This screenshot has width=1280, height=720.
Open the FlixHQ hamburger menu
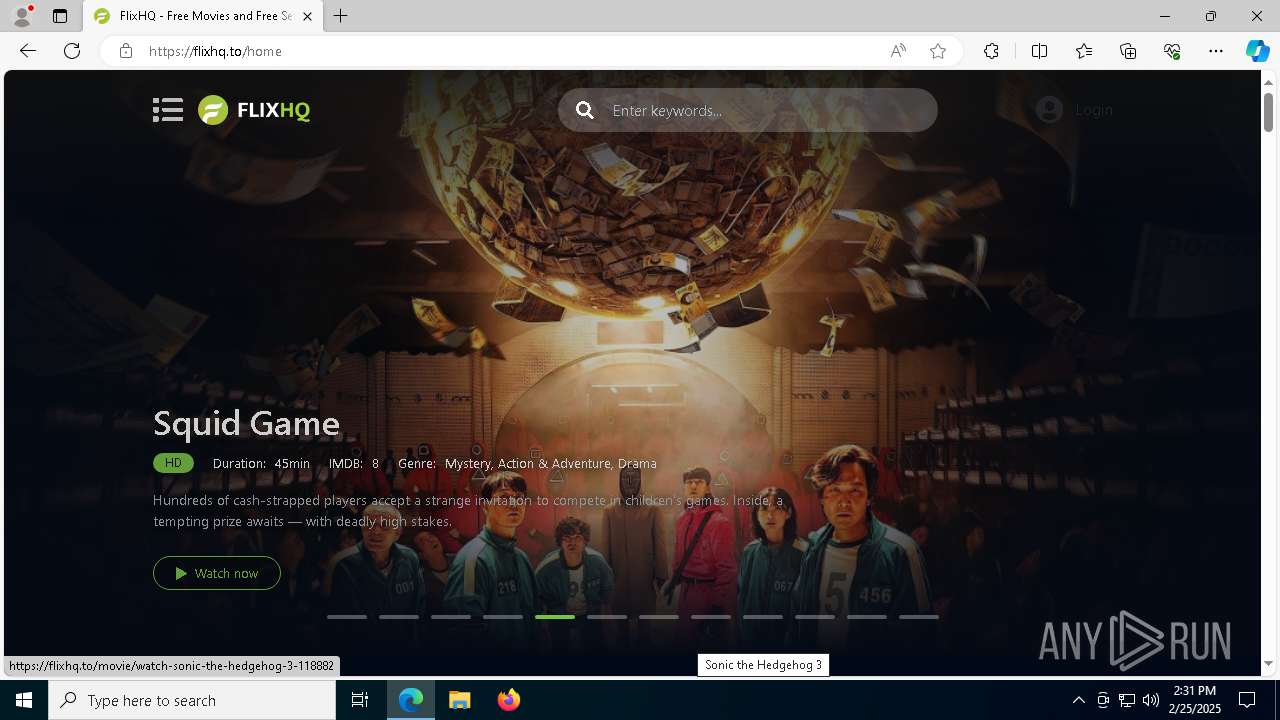pyautogui.click(x=168, y=110)
